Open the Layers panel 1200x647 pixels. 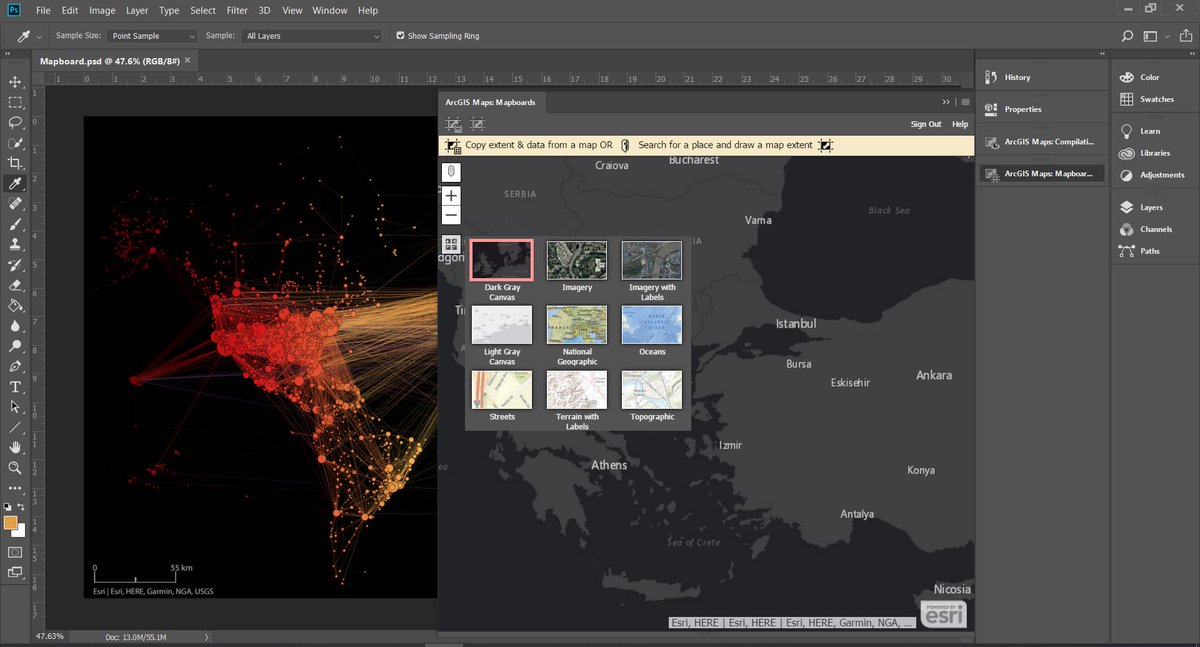pyautogui.click(x=1153, y=207)
